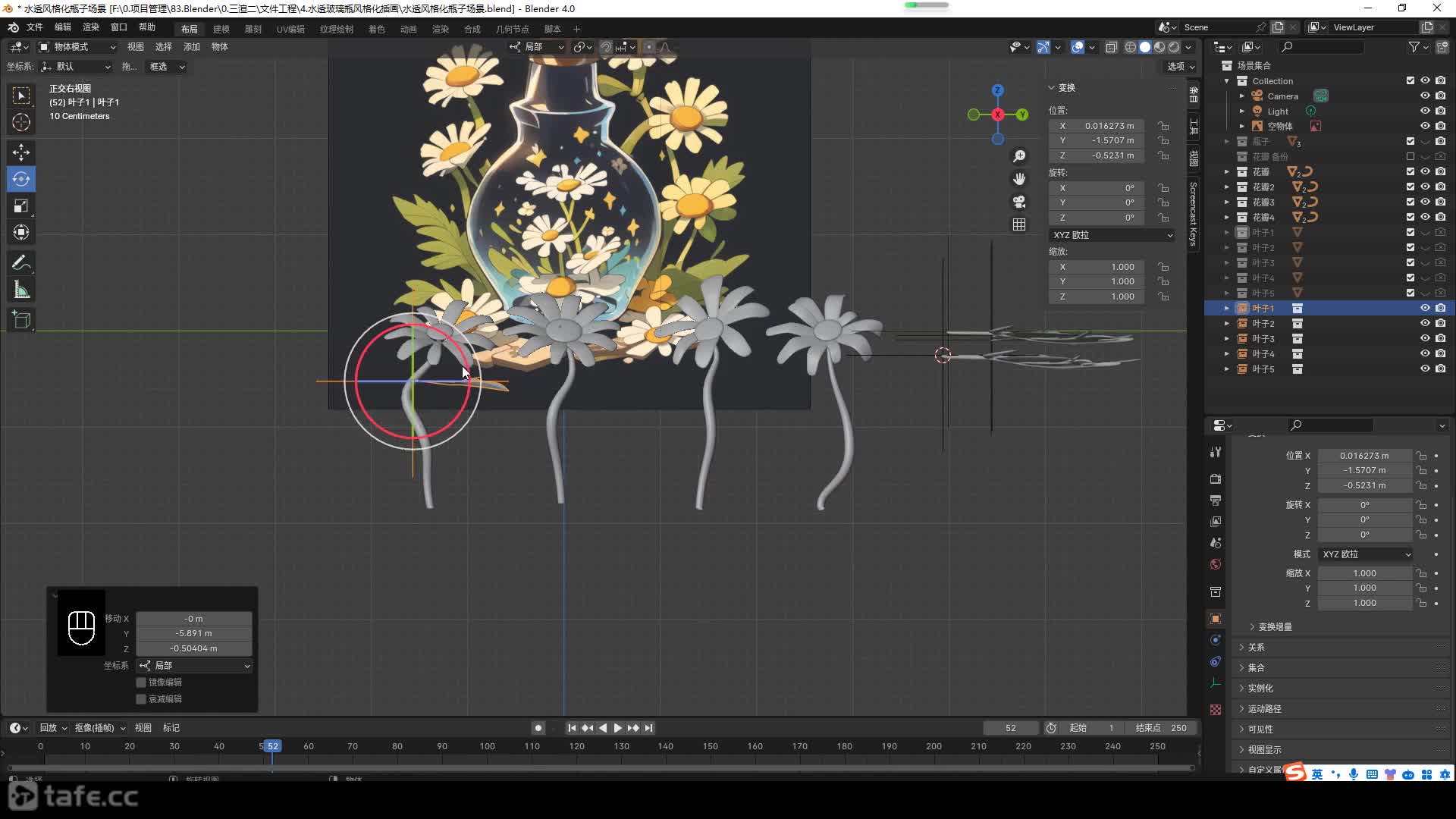Hide Camera in the viewport
Viewport: 1456px width, 819px height.
coord(1425,96)
